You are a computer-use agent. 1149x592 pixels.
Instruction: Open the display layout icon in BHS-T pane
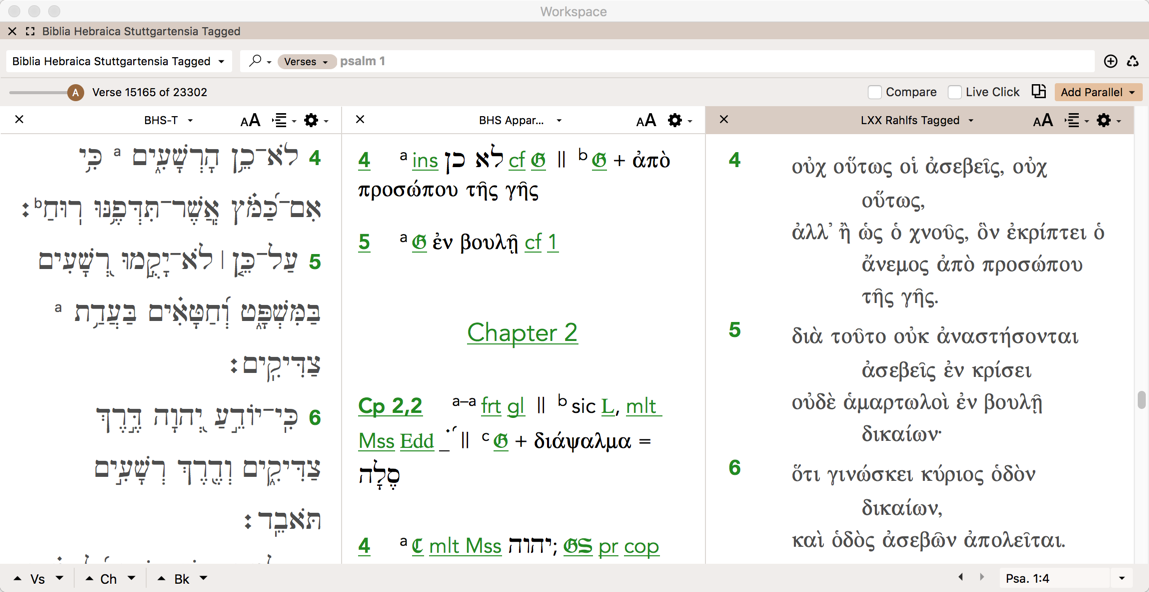point(283,120)
